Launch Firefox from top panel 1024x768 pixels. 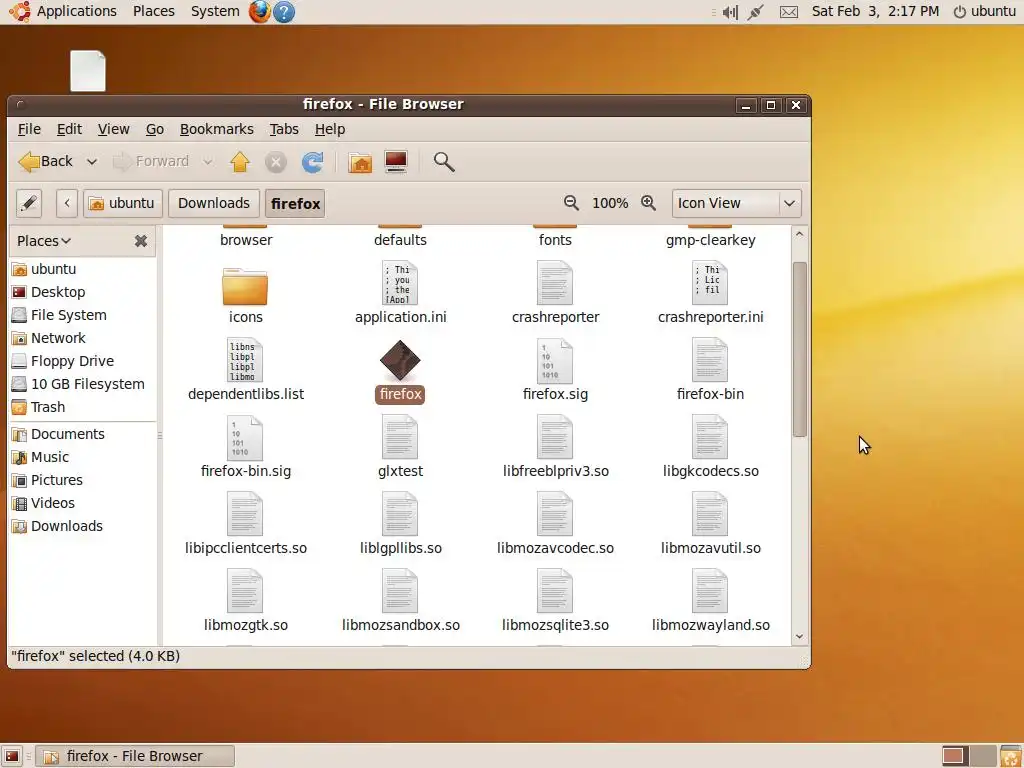259,11
